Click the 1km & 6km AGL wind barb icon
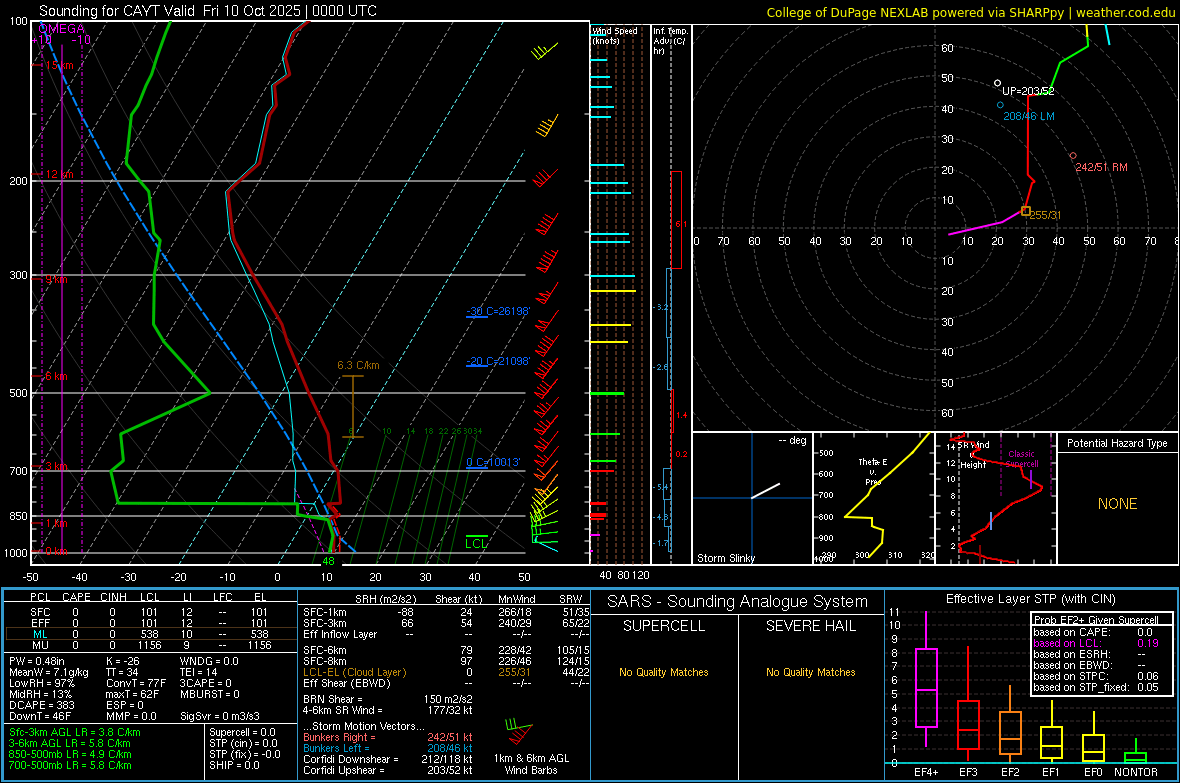This screenshot has height=783, width=1180. (519, 732)
